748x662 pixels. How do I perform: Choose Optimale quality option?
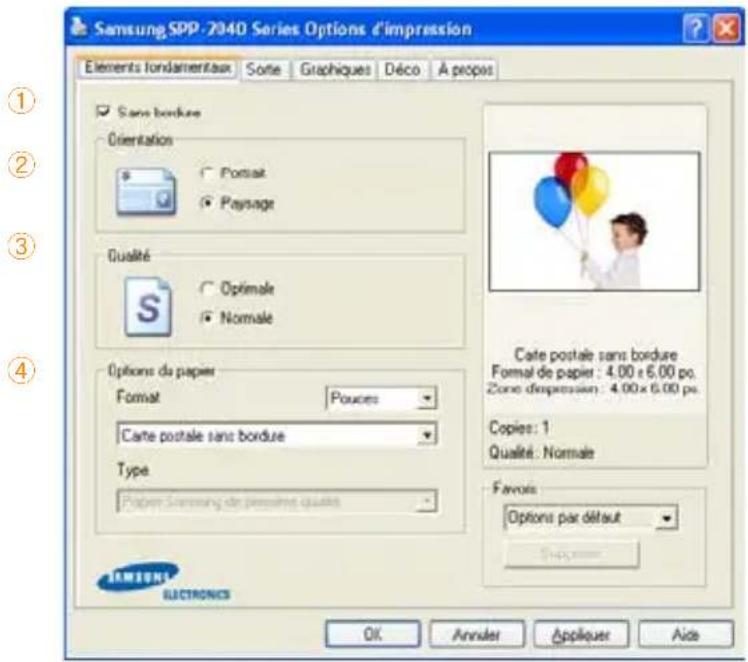tap(207, 289)
